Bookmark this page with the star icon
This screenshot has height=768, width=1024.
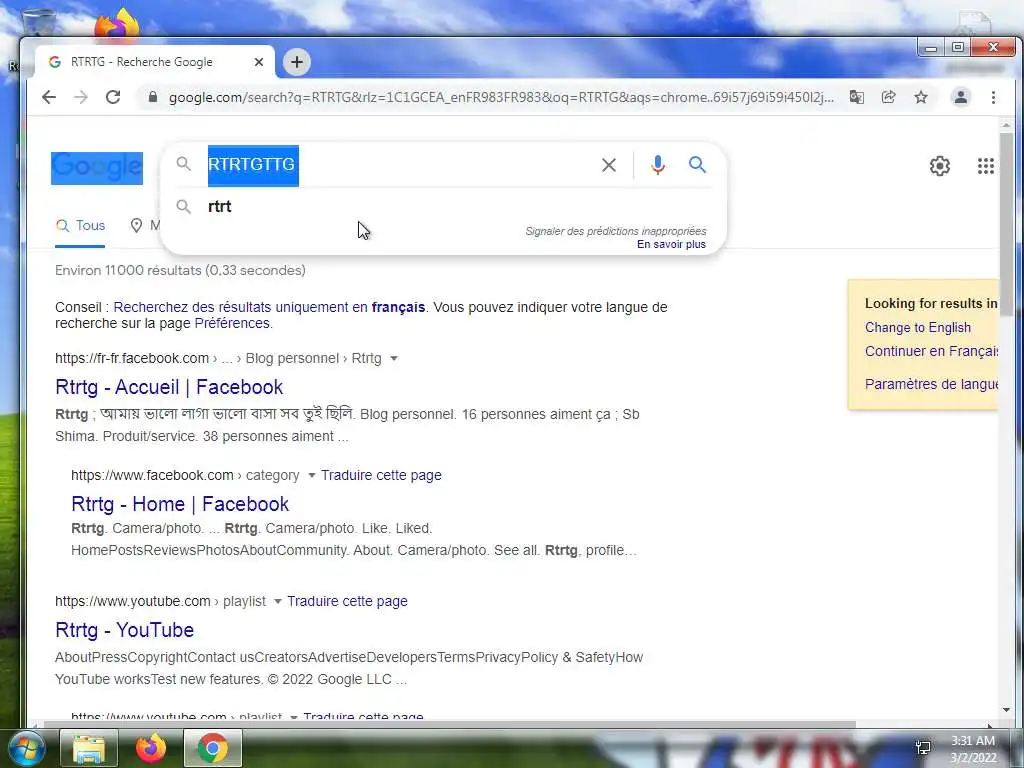point(921,97)
